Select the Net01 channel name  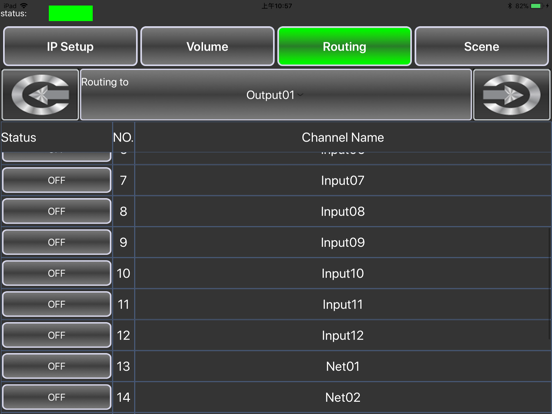343,366
